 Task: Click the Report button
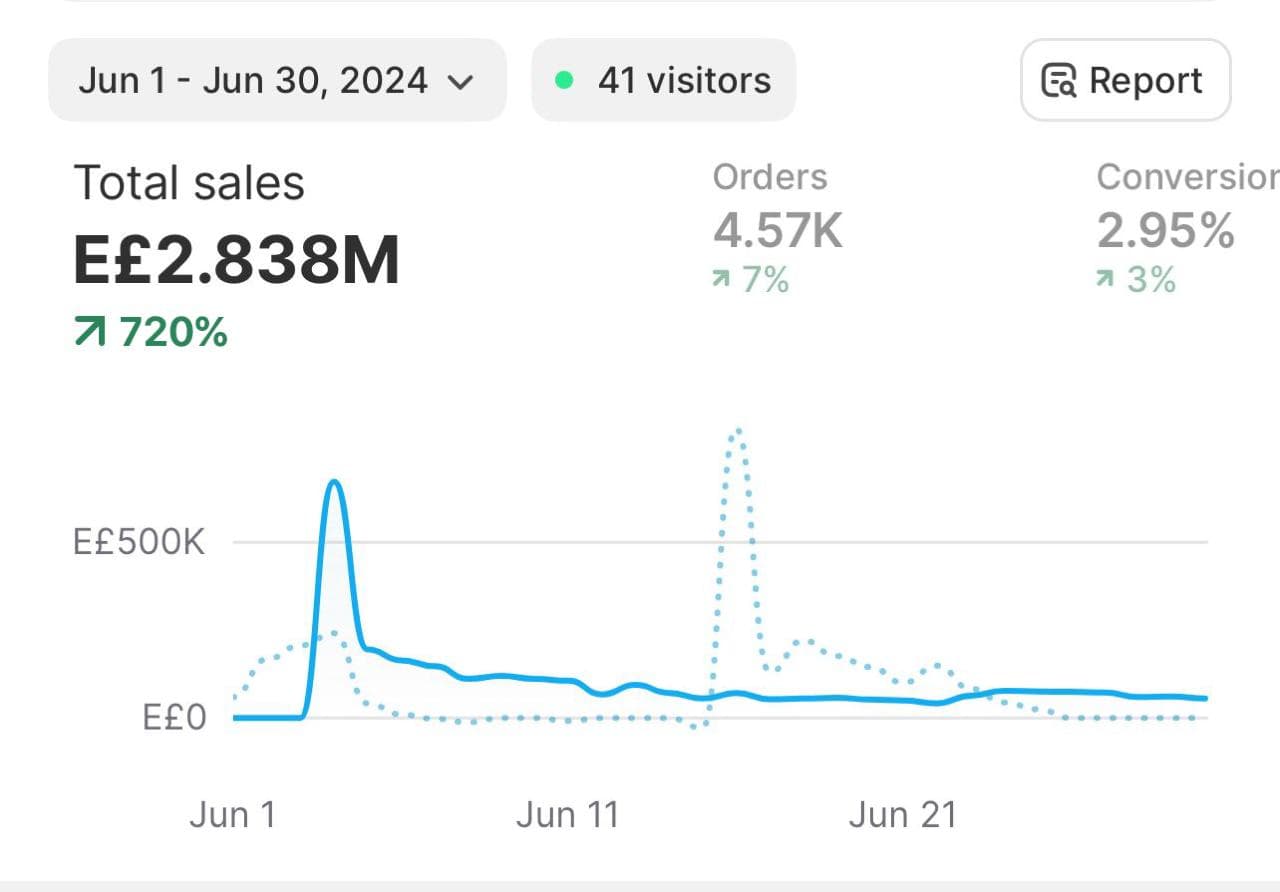[1125, 80]
